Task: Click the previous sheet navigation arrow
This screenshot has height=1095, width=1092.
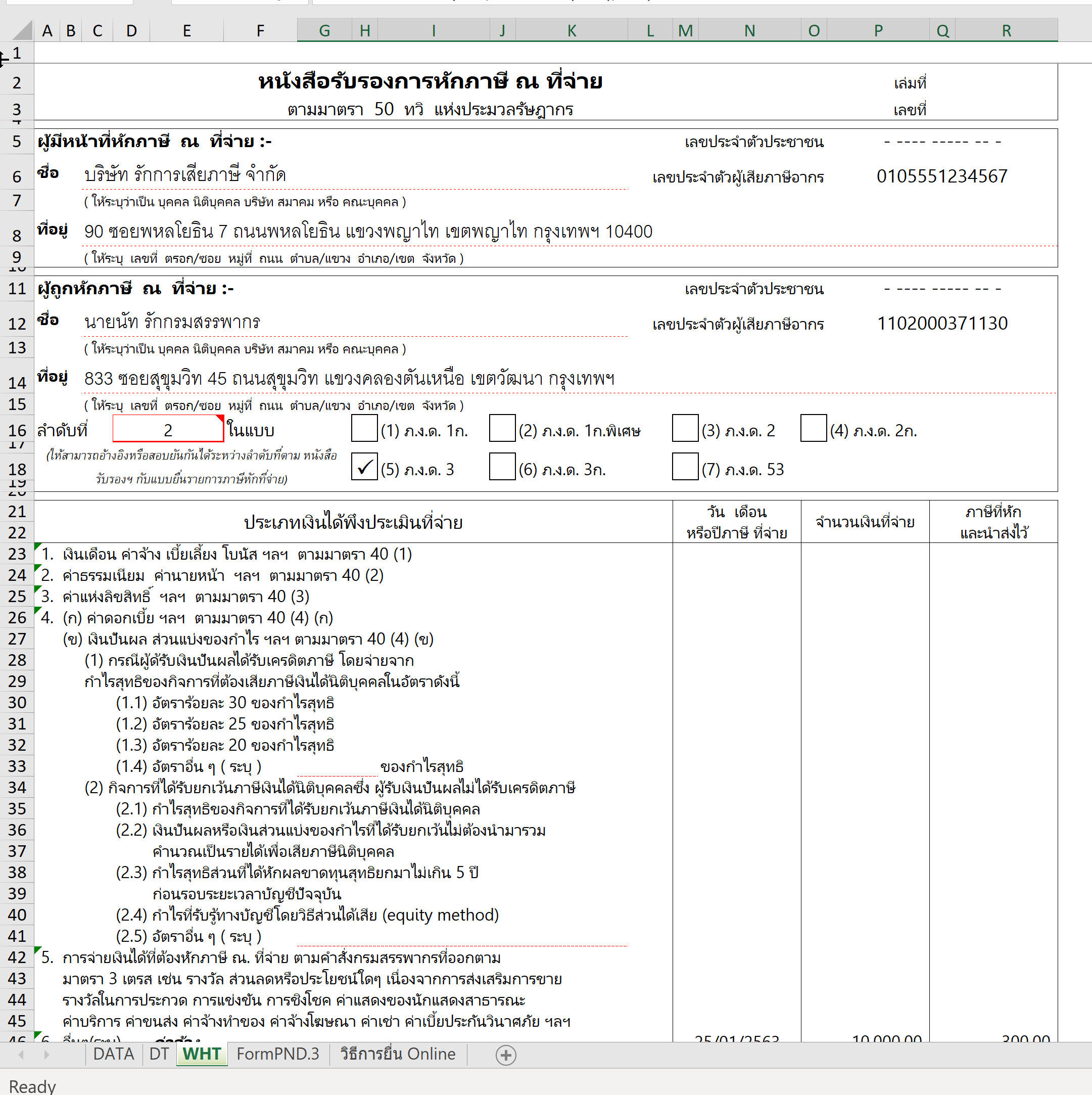Action: coord(21,1054)
